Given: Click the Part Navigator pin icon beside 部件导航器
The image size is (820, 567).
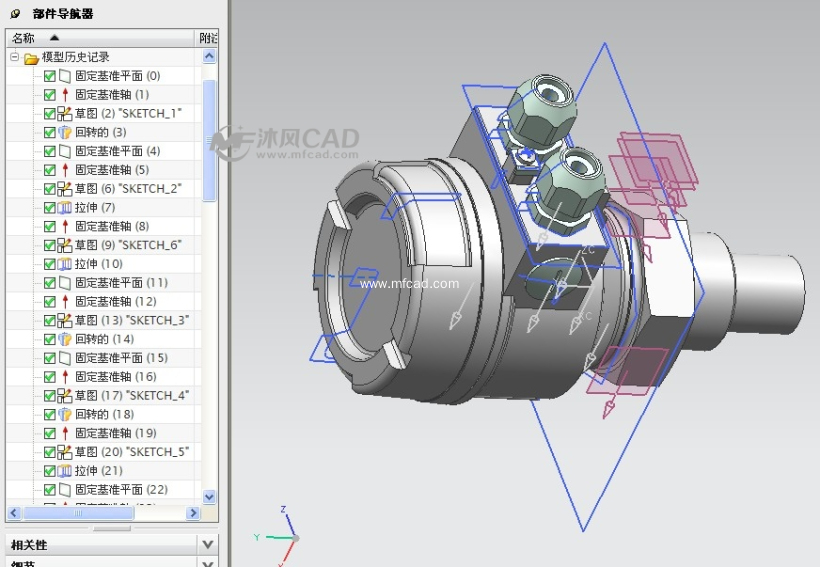Looking at the screenshot, I should (x=15, y=14).
